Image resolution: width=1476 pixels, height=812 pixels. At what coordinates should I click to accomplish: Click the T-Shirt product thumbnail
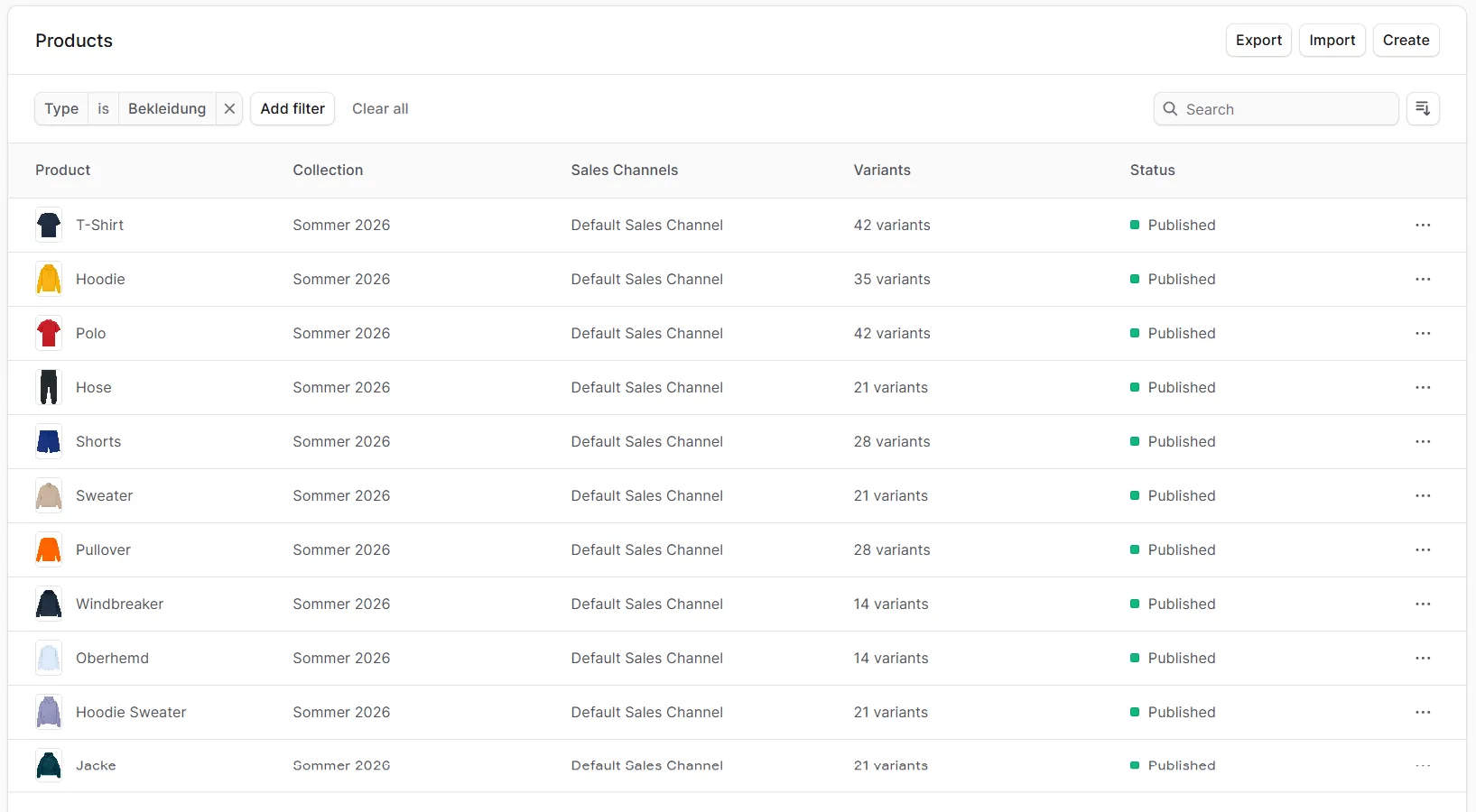click(x=49, y=226)
